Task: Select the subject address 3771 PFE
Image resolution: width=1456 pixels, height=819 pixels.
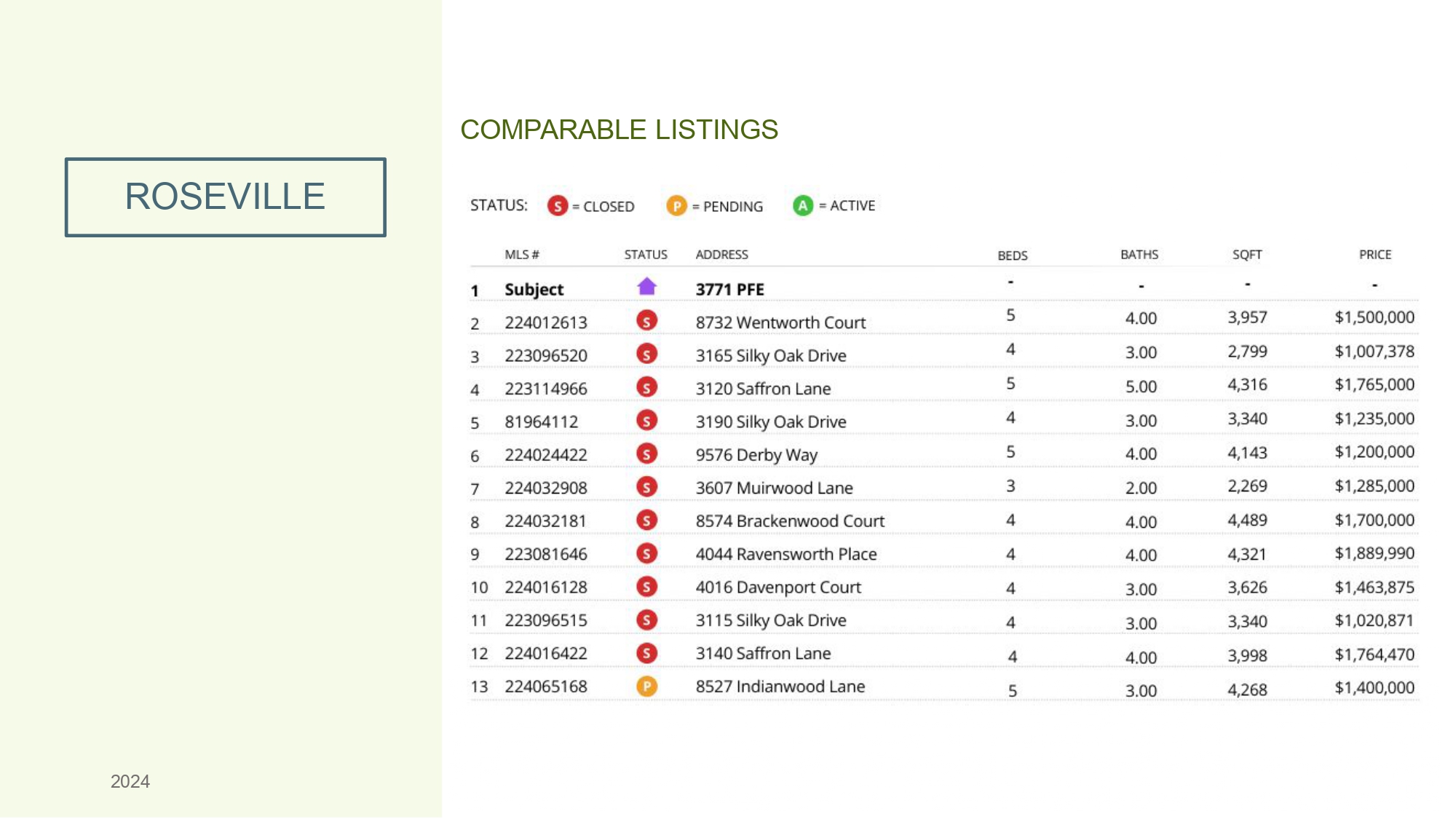Action: pos(730,290)
